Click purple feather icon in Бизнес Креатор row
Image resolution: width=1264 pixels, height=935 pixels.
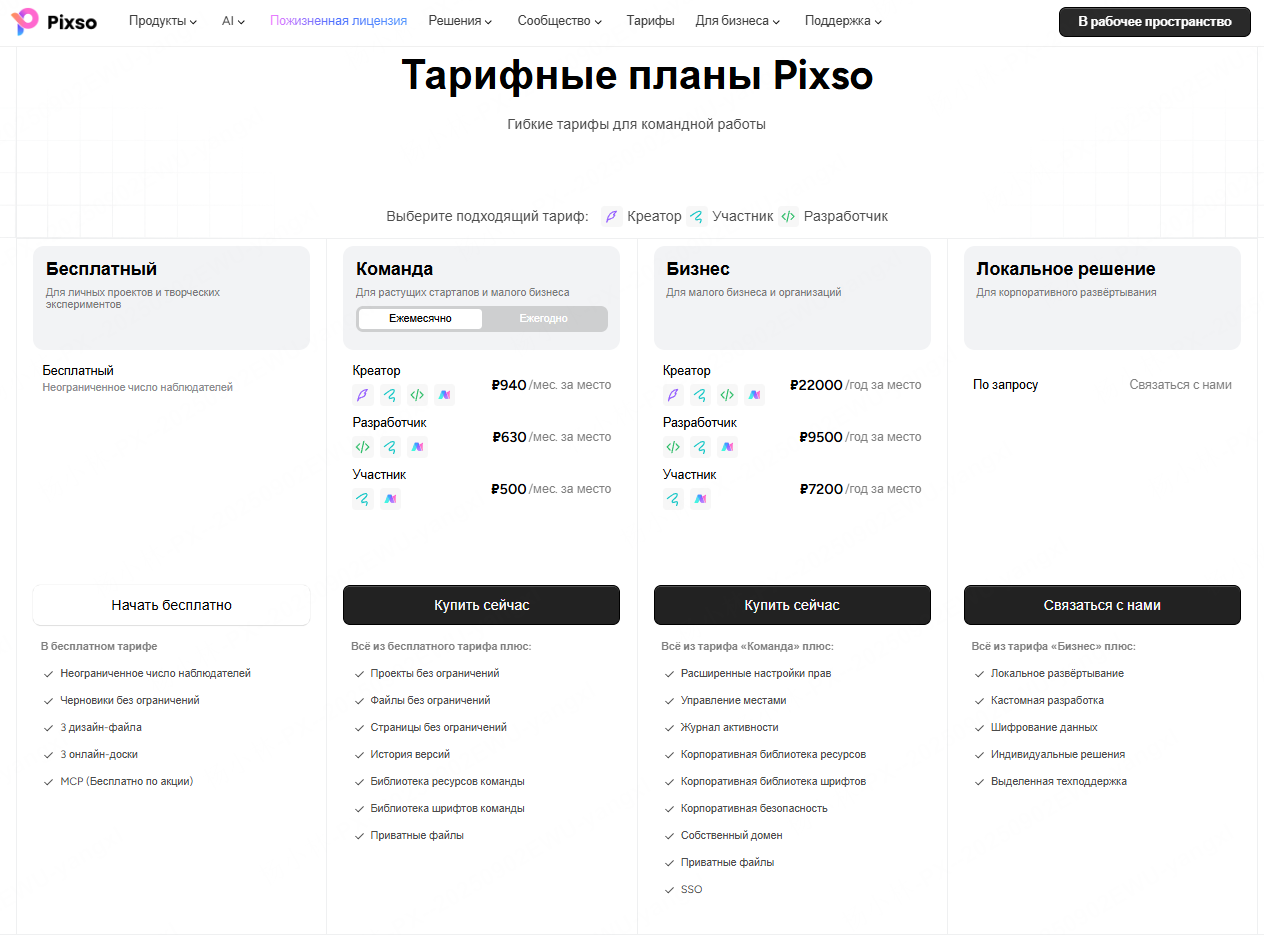(x=673, y=394)
